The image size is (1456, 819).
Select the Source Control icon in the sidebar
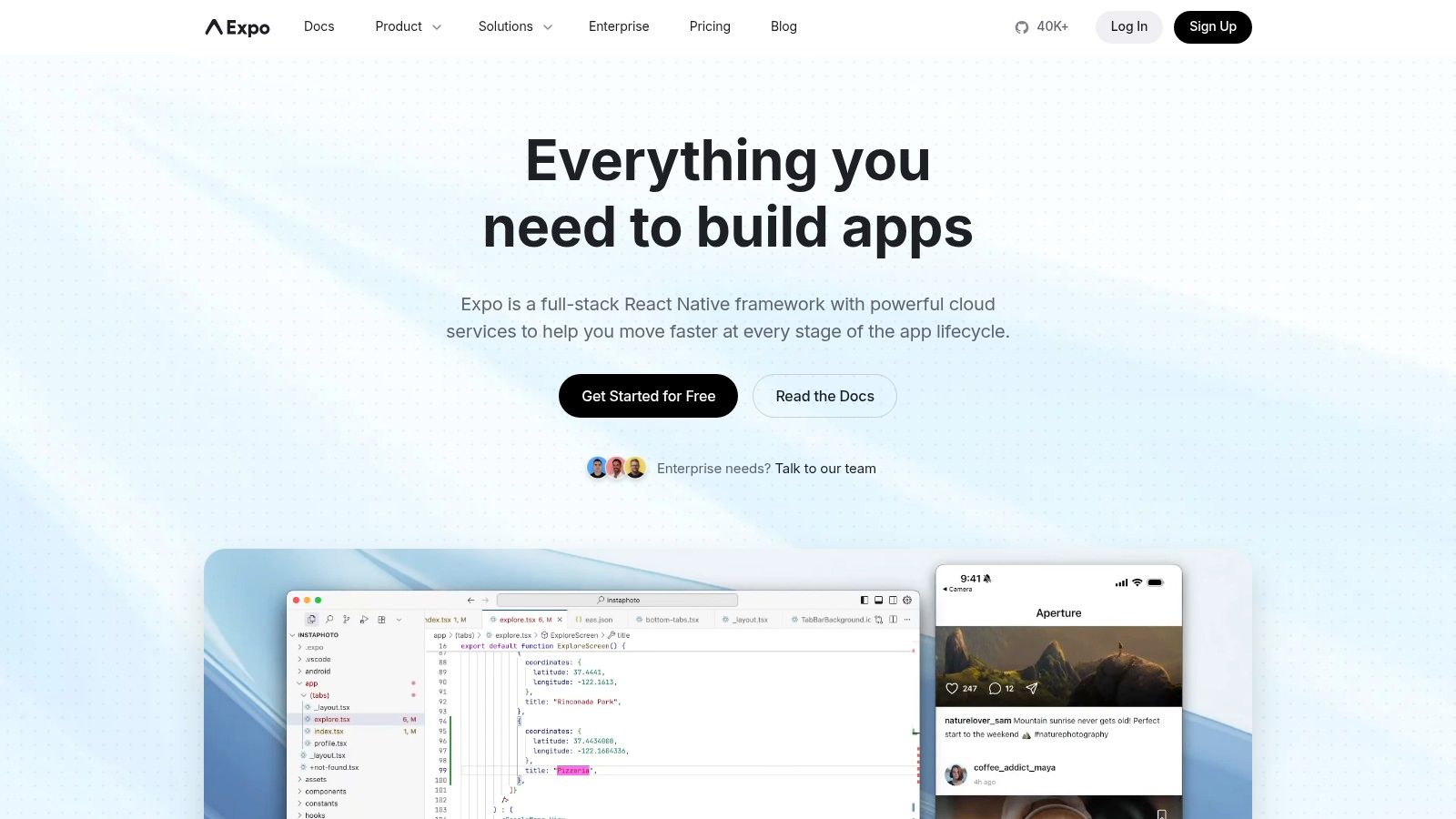(346, 620)
